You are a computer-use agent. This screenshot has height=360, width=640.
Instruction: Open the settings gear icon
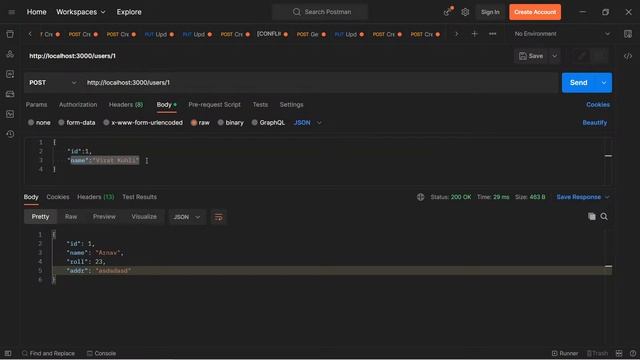(465, 12)
